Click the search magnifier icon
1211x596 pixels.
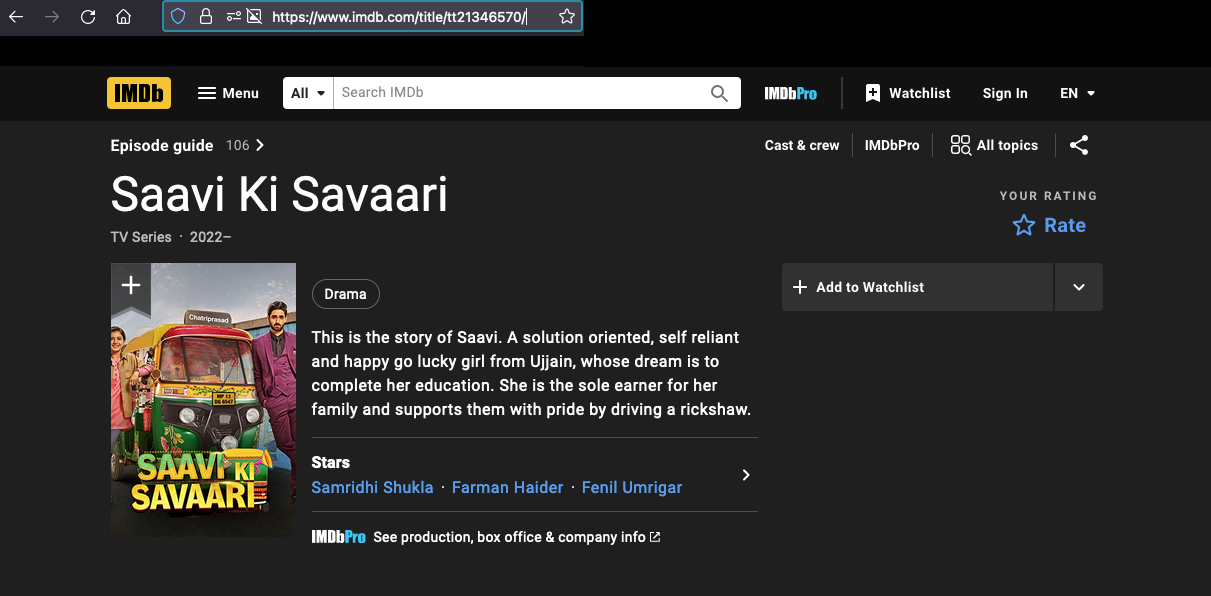(x=719, y=93)
